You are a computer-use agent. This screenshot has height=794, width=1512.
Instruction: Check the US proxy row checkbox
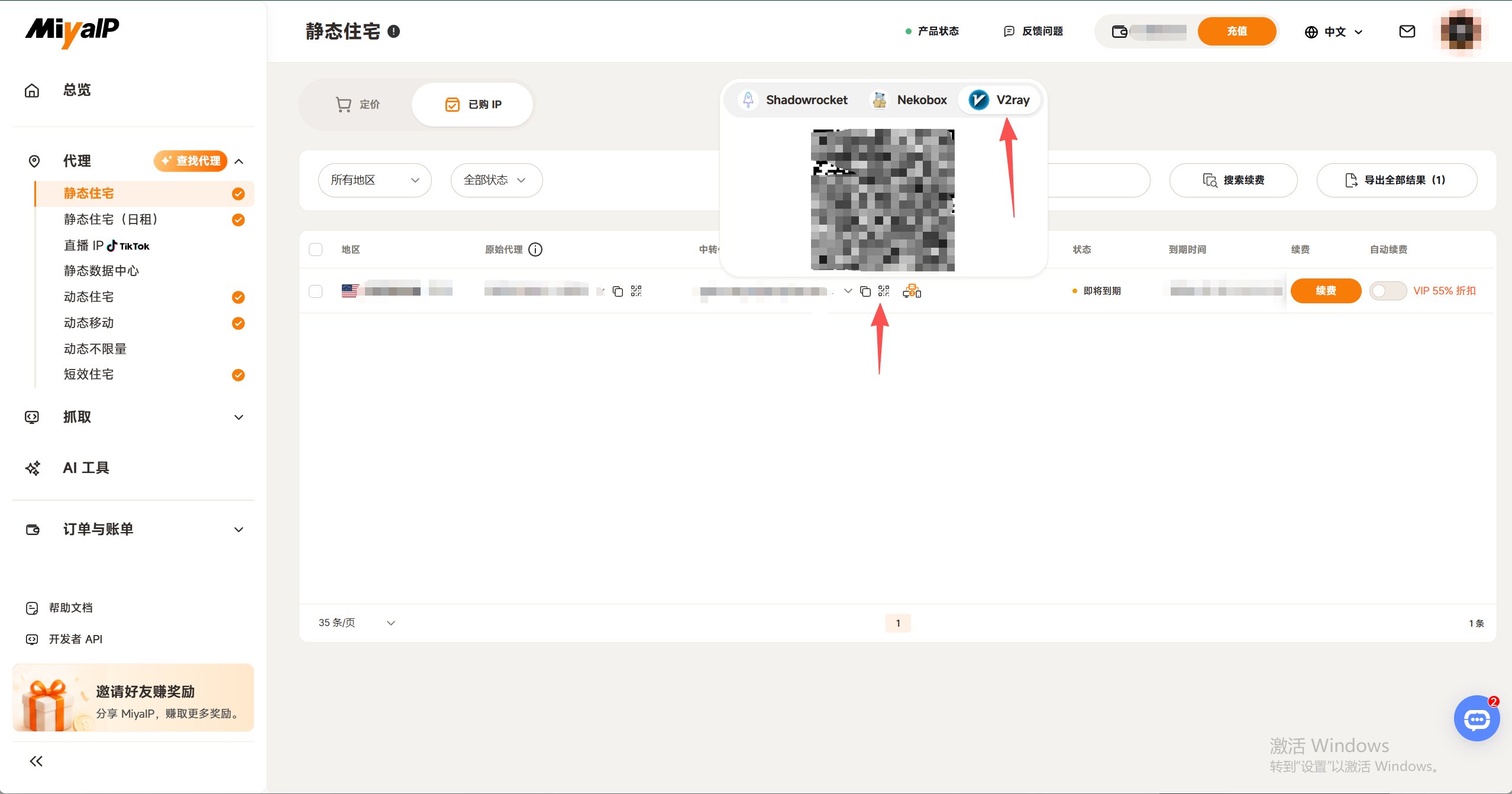tap(316, 291)
